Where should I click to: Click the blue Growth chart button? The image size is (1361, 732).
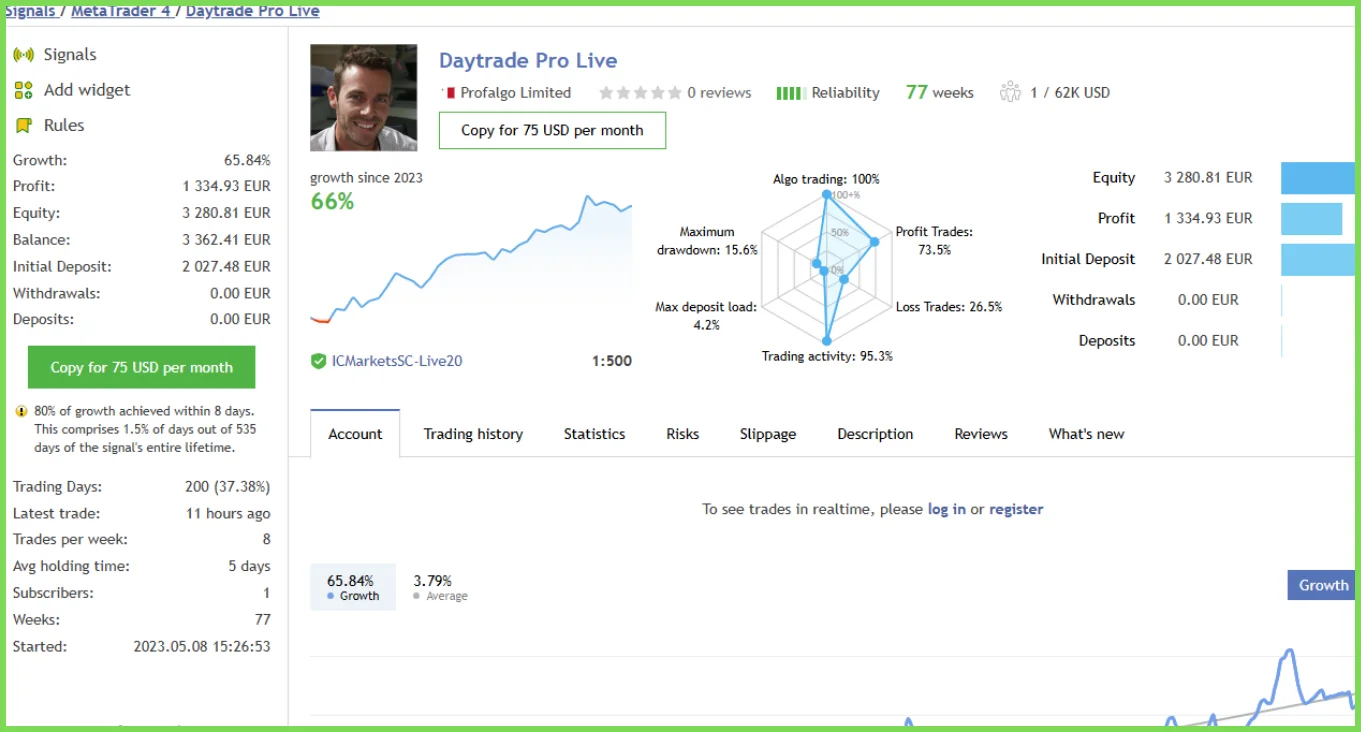1322,585
